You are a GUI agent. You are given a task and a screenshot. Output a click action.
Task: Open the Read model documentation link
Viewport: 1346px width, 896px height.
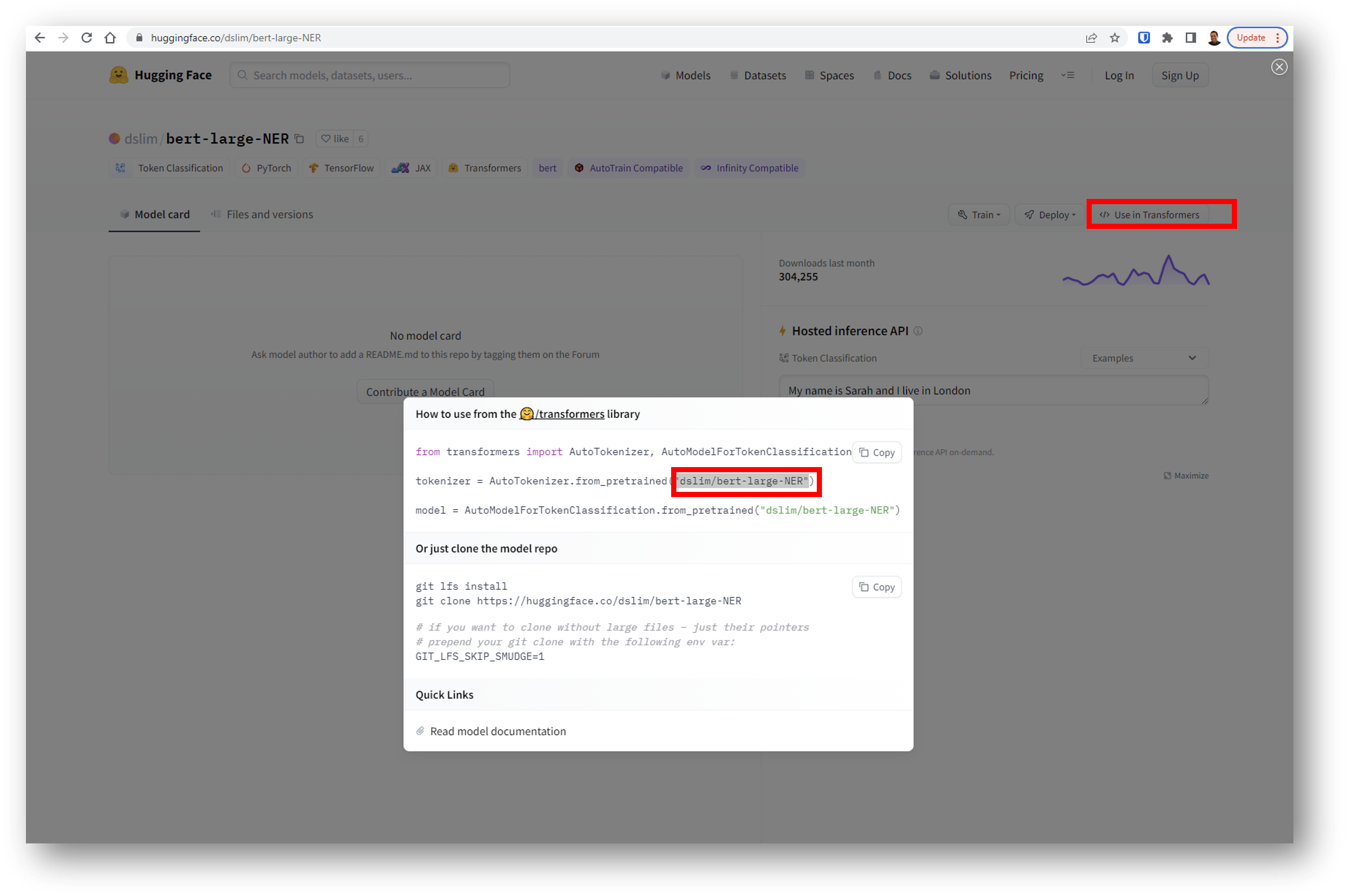click(497, 732)
